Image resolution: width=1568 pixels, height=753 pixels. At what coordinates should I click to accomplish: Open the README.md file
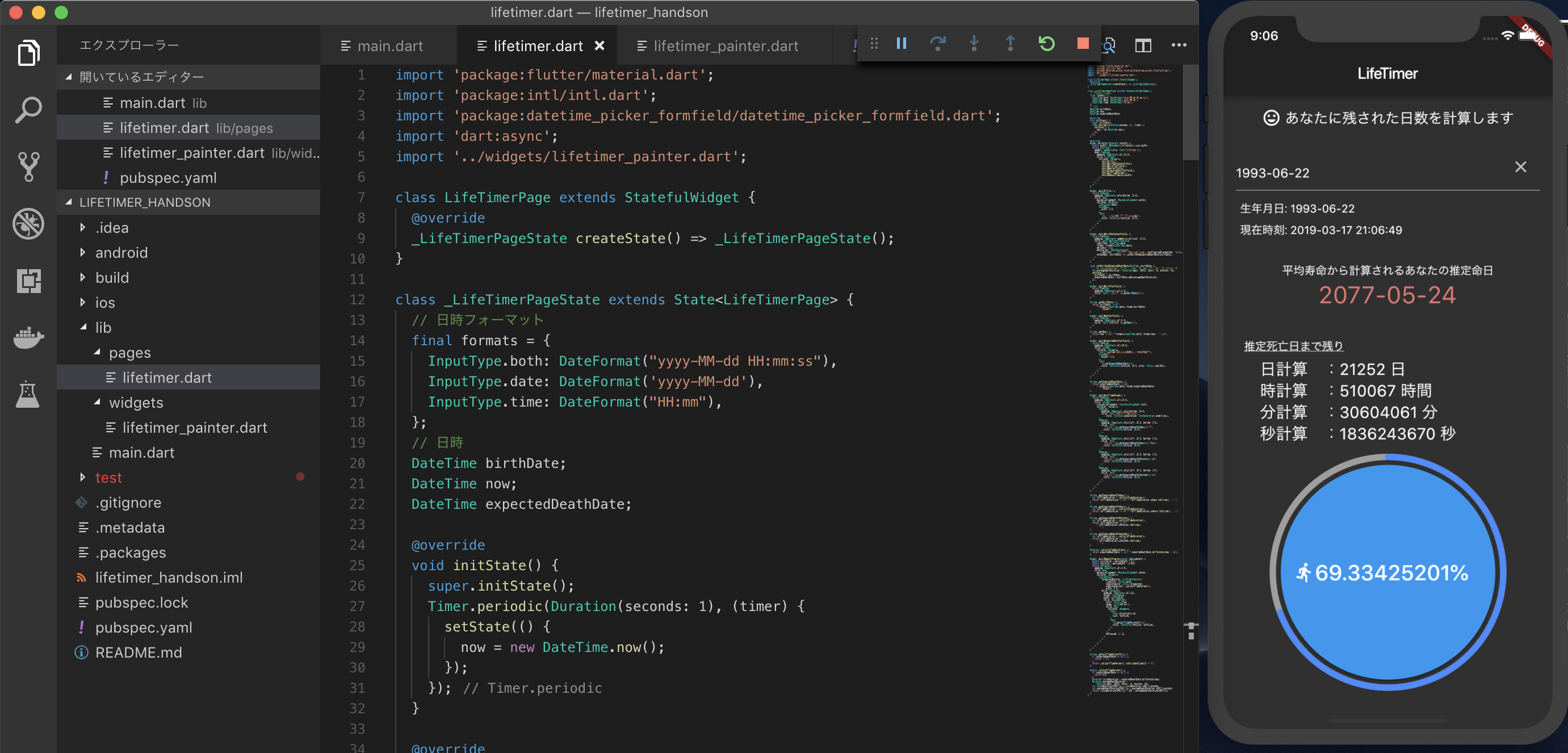click(x=188, y=652)
